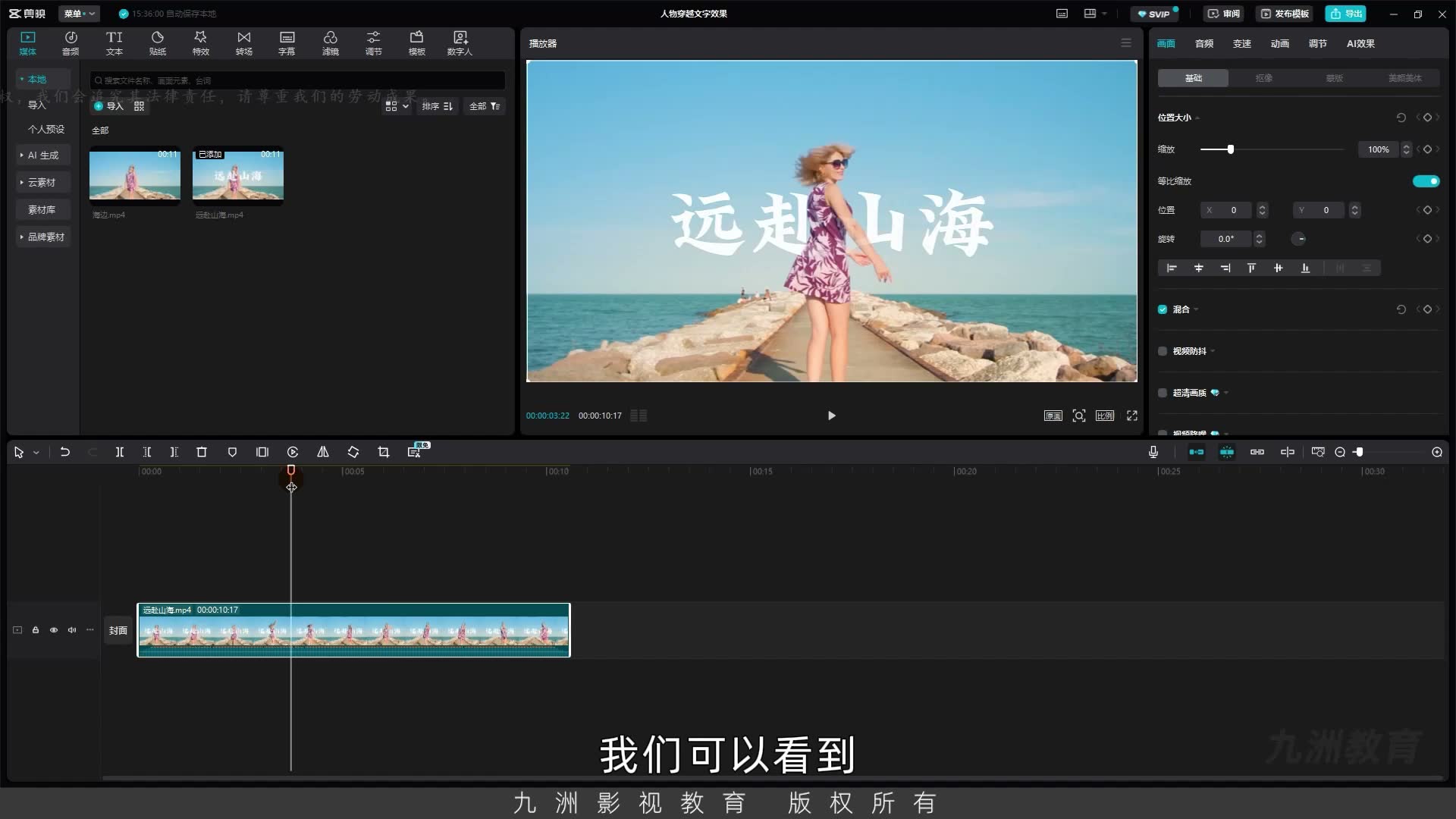
Task: Open the 音频 (audio) panel icon
Action: [x=71, y=43]
